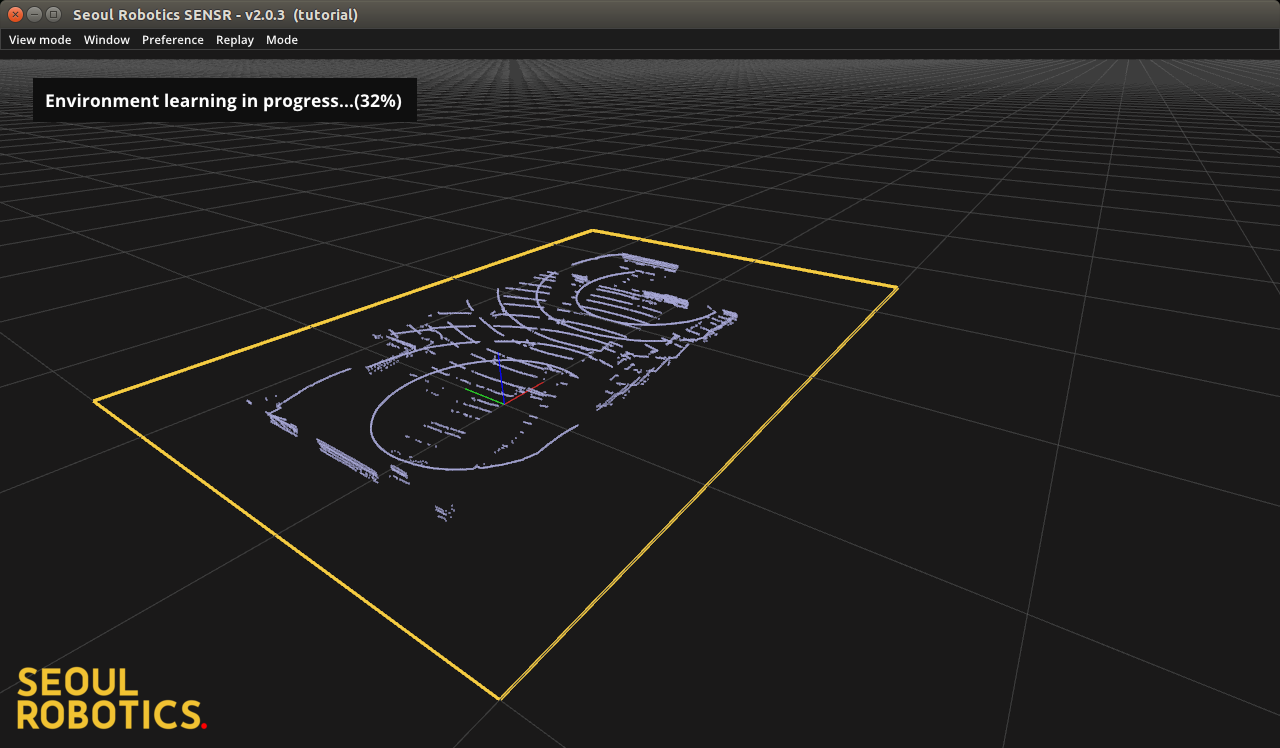Minimize the SENSR window
The image size is (1280, 748).
34,14
